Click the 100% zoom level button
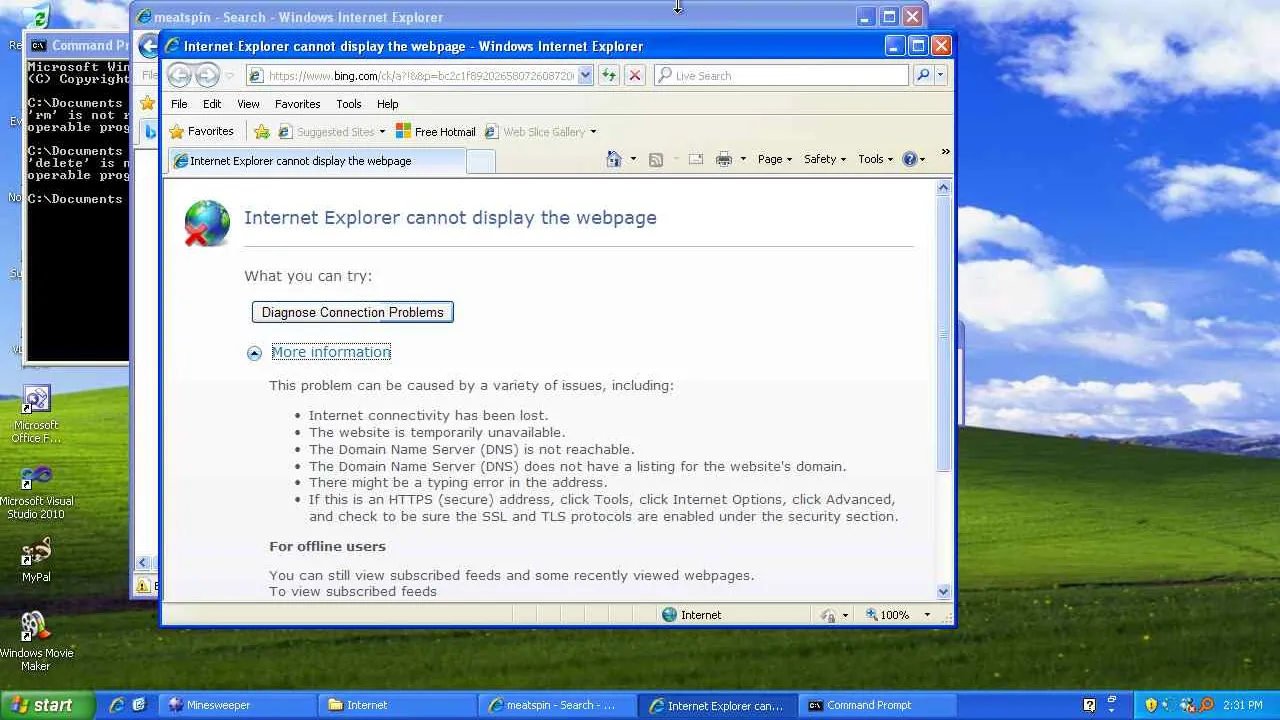Image resolution: width=1280 pixels, height=720 pixels. (887, 615)
